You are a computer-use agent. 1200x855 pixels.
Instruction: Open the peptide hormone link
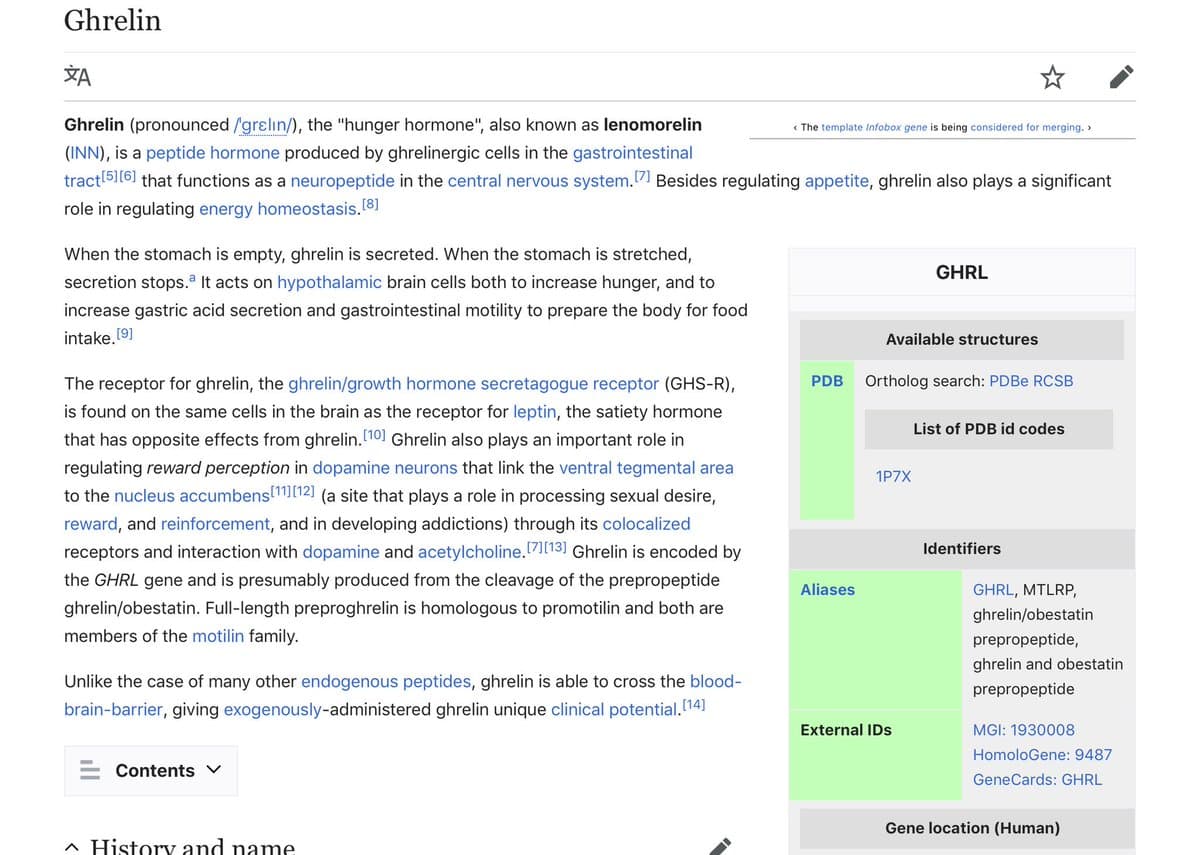[x=212, y=152]
